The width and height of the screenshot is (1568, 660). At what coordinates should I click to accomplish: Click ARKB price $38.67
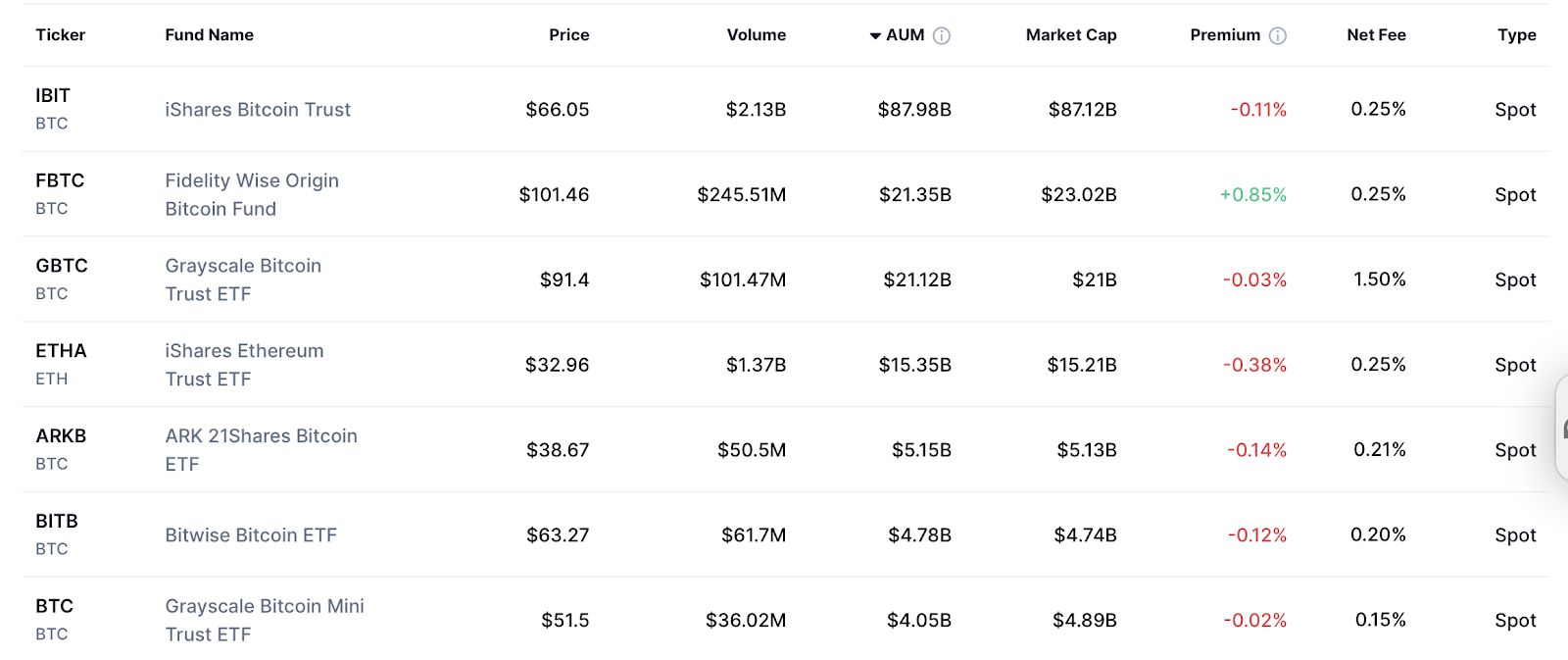(x=558, y=450)
